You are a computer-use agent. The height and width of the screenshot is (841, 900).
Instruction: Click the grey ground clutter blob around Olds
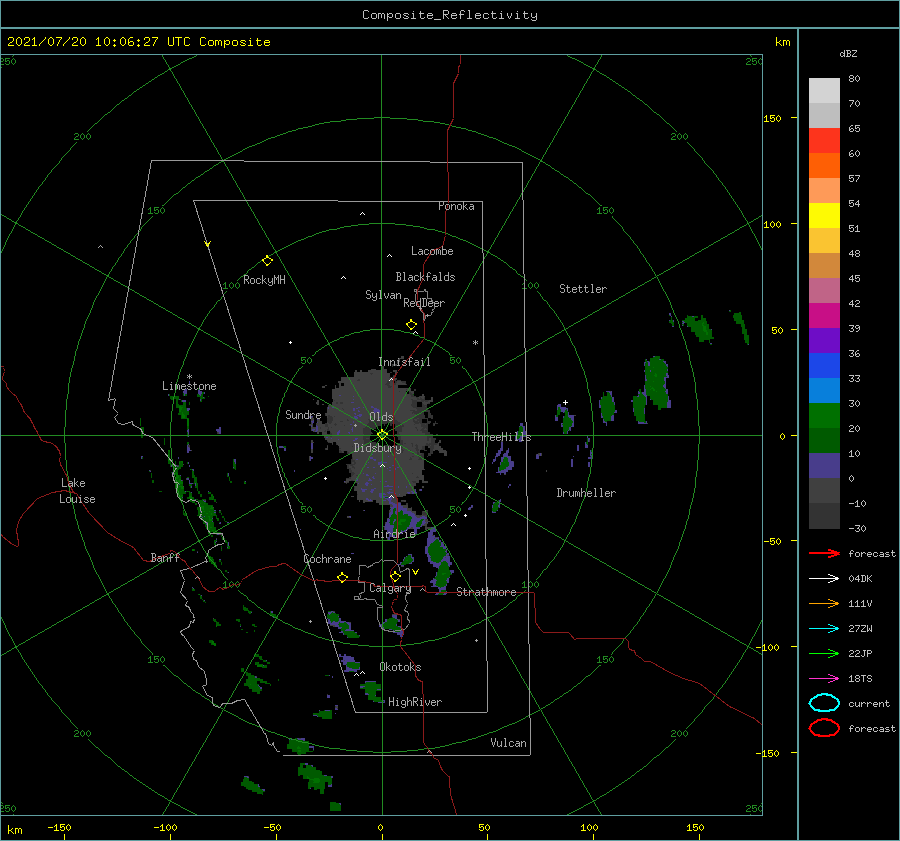382,436
